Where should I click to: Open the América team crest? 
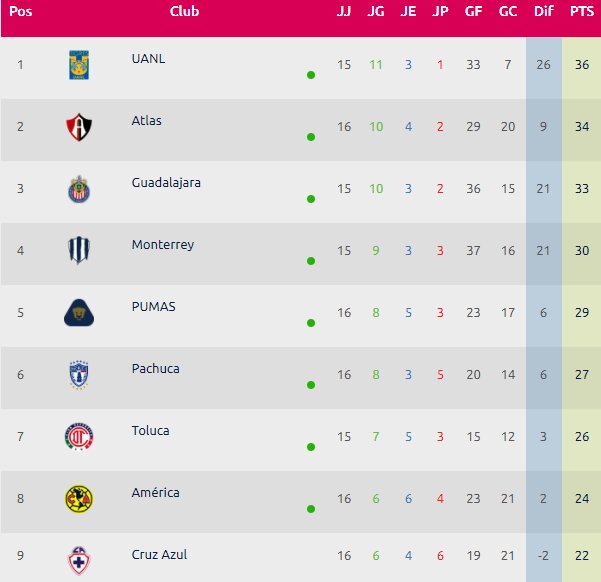click(x=79, y=498)
